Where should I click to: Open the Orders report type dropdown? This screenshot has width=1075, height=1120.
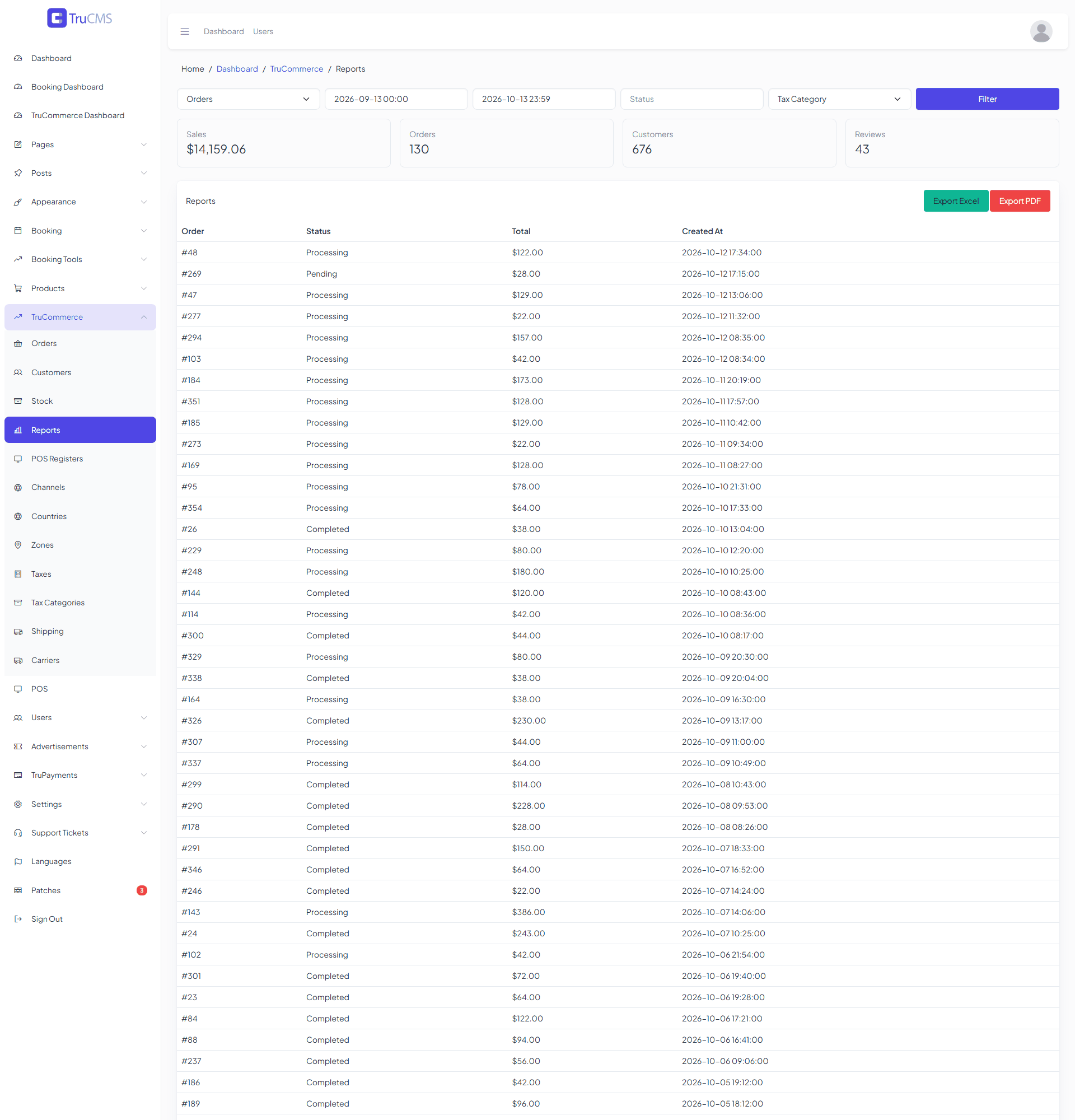[248, 99]
